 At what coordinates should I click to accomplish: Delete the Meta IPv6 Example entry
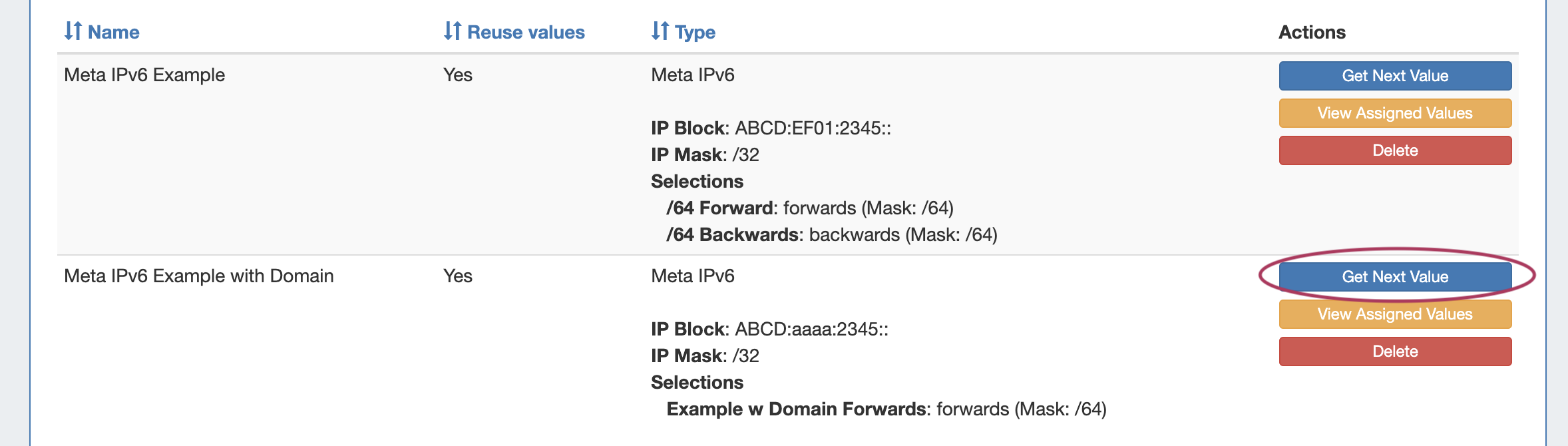click(x=1394, y=150)
